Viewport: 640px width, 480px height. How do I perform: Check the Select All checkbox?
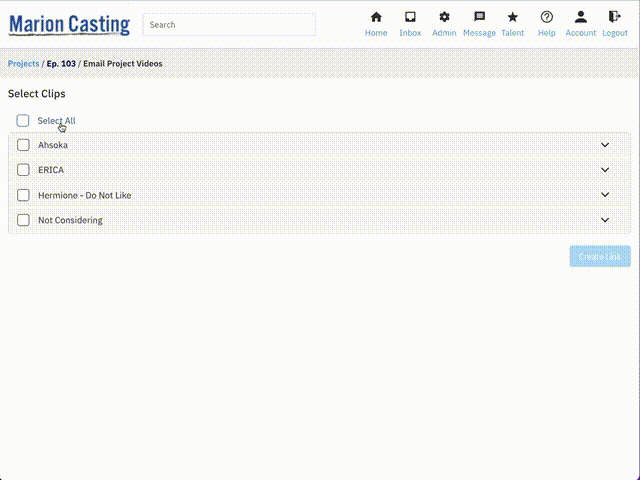coord(23,121)
